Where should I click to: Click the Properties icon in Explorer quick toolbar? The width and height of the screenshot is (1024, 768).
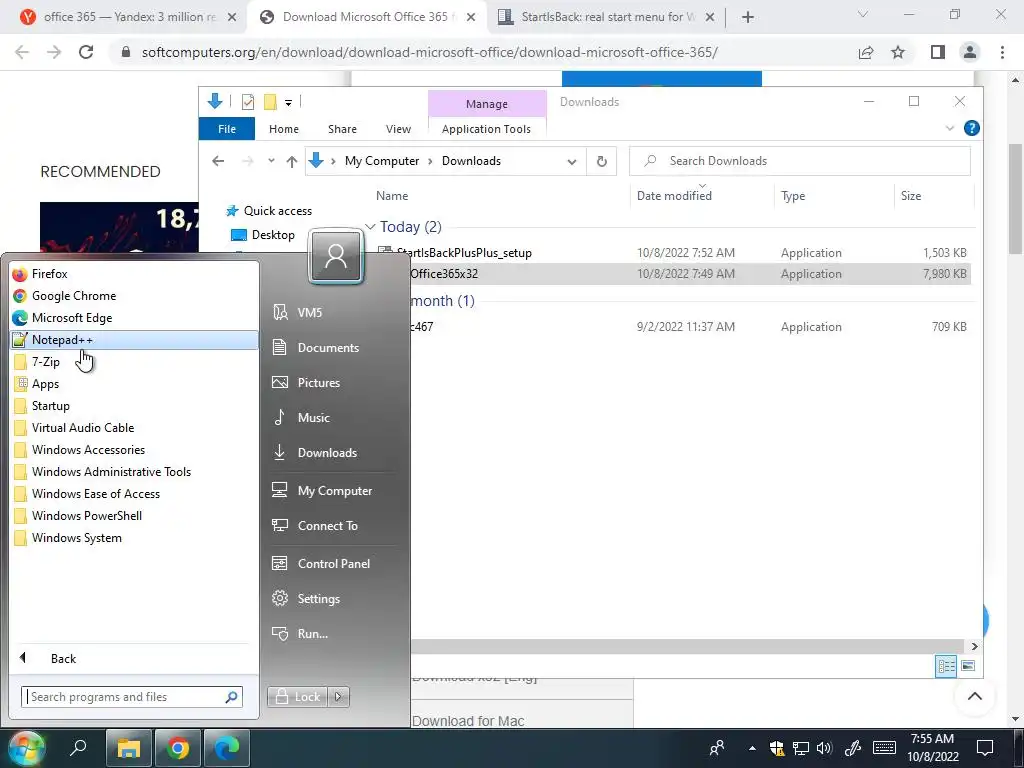tap(248, 102)
